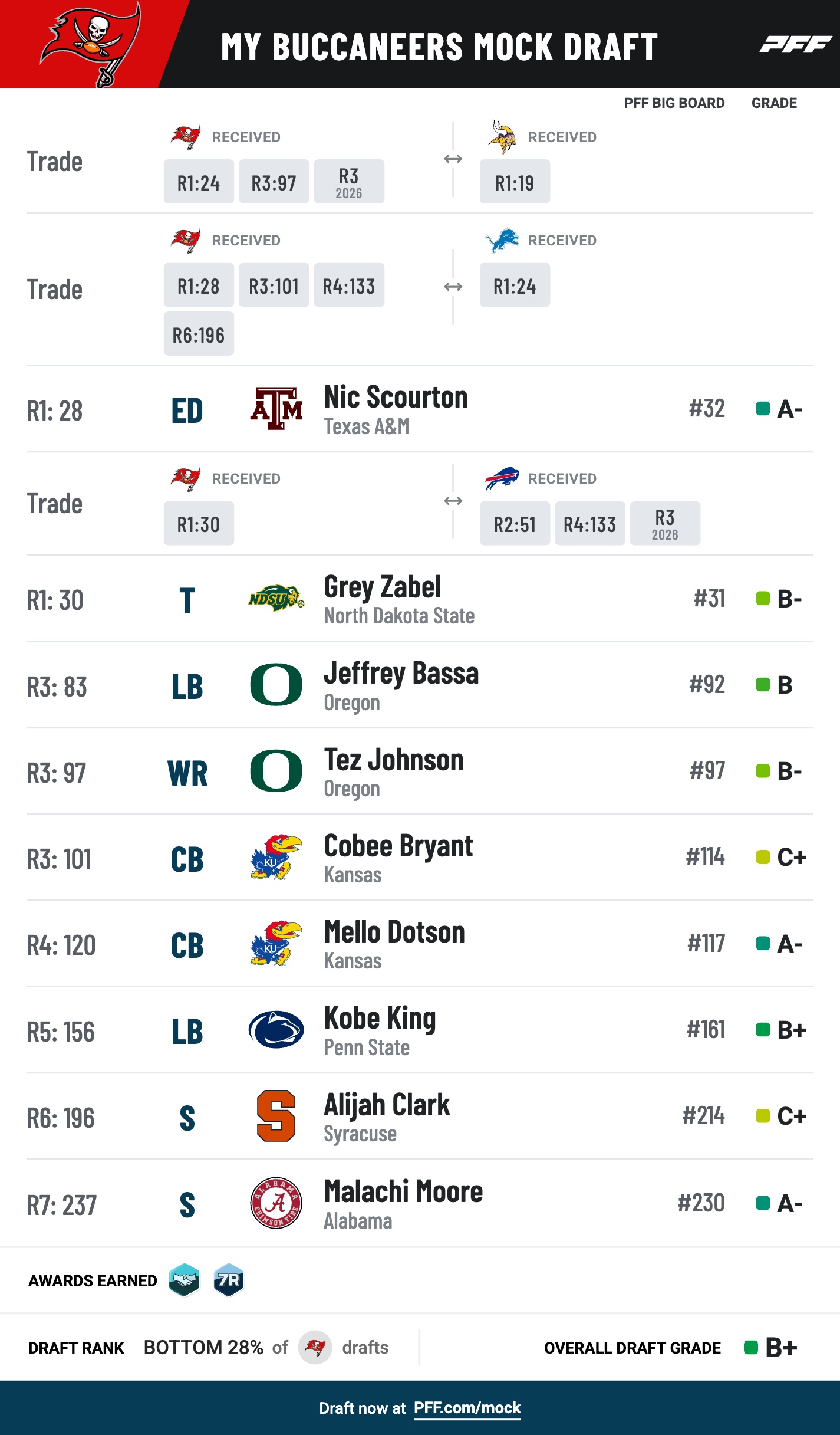Viewport: 840px width, 1435px height.
Task: Select the Nic Scourton player name
Action: point(396,397)
